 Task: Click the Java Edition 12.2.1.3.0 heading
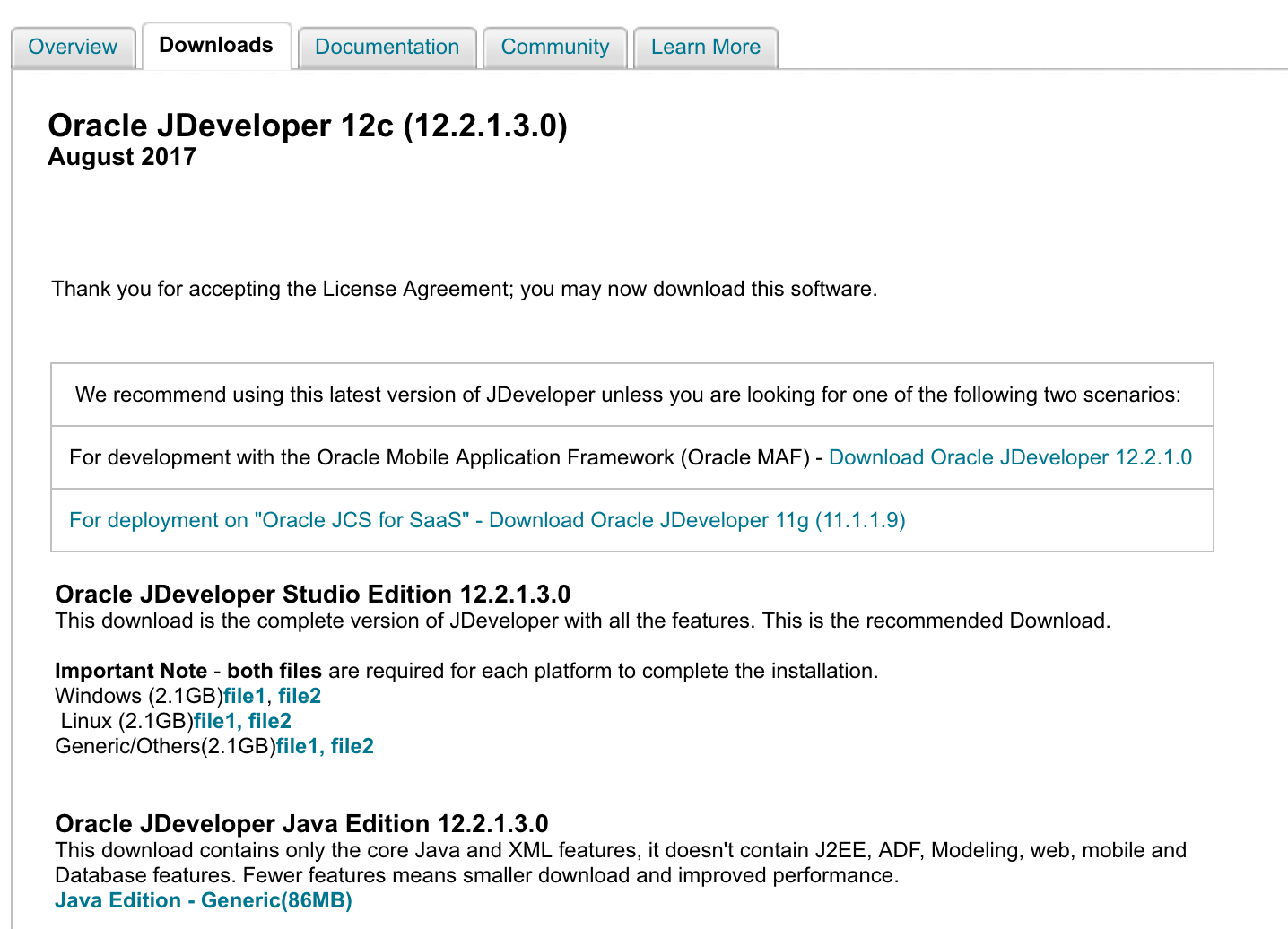point(301,824)
